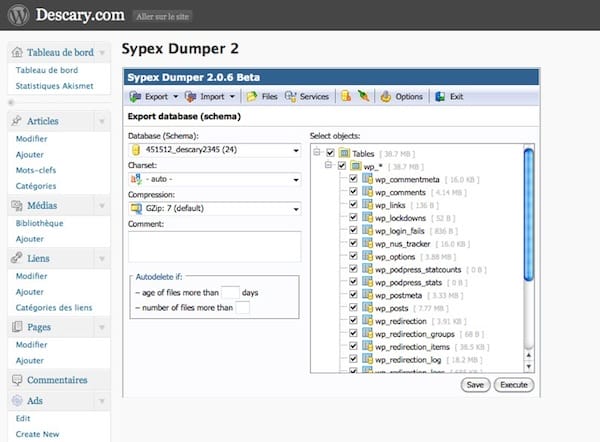
Task: Click the Save button
Action: click(475, 384)
